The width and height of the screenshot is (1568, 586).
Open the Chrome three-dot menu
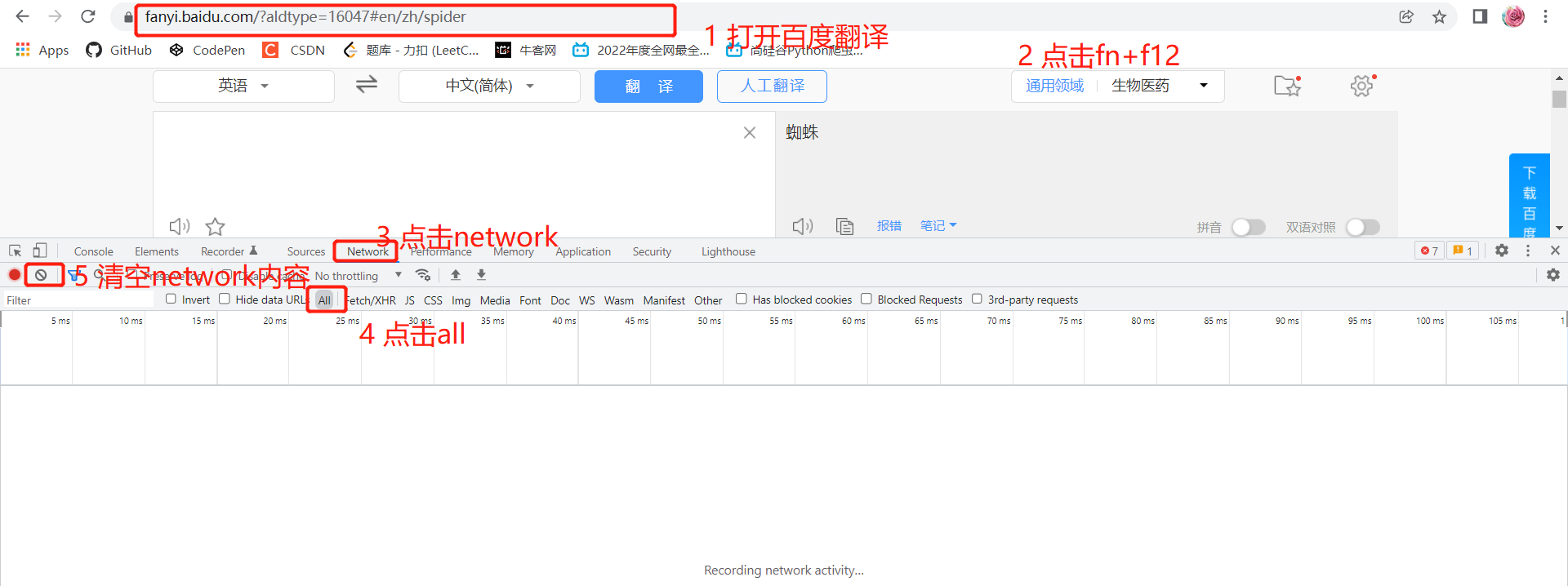(1545, 16)
